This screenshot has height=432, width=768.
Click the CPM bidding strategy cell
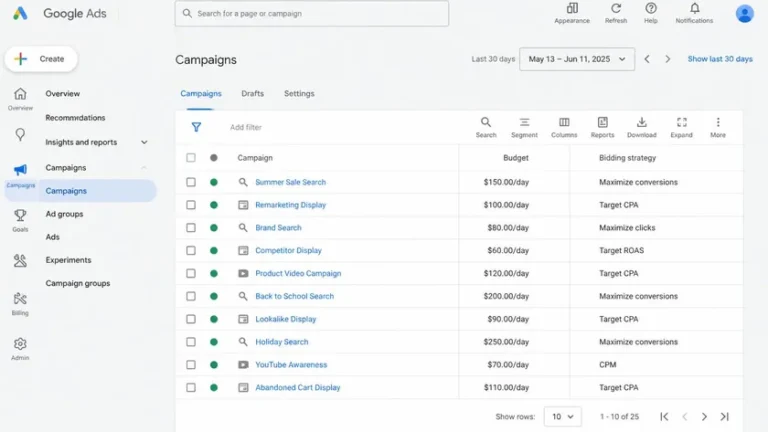tap(607, 364)
